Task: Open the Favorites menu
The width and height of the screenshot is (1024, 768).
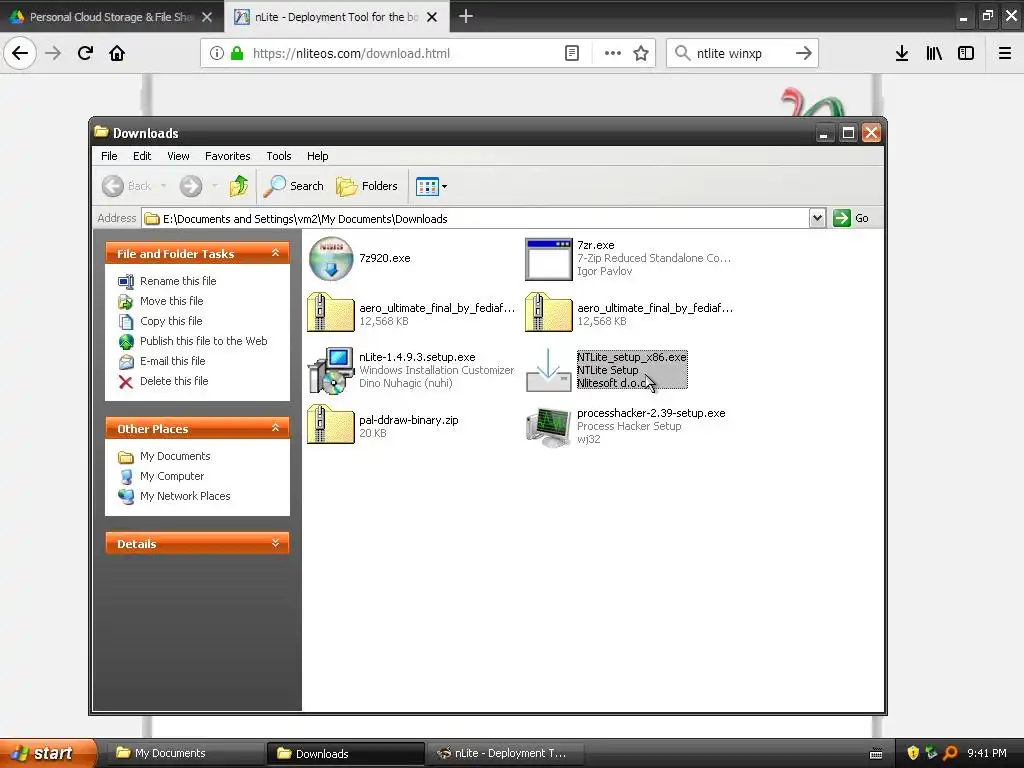Action: (x=227, y=156)
